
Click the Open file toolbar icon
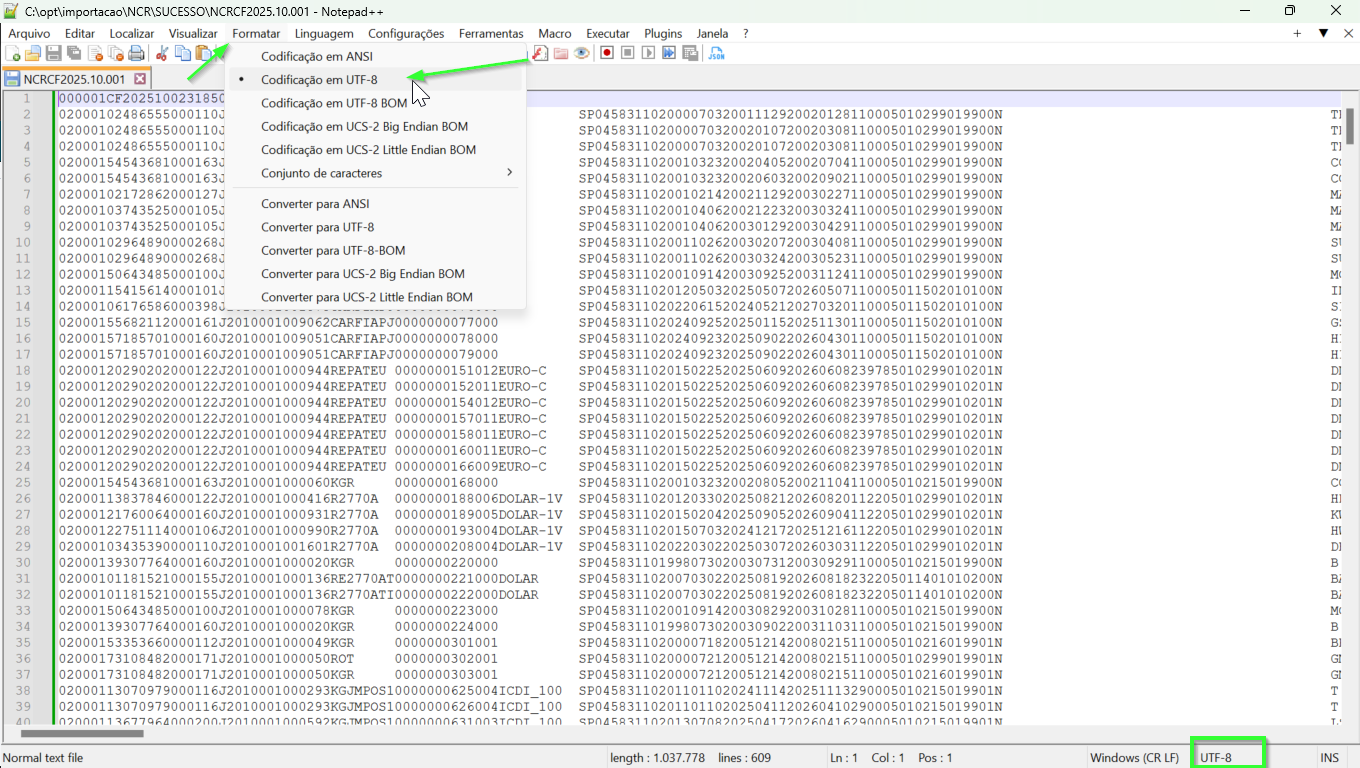coord(33,53)
